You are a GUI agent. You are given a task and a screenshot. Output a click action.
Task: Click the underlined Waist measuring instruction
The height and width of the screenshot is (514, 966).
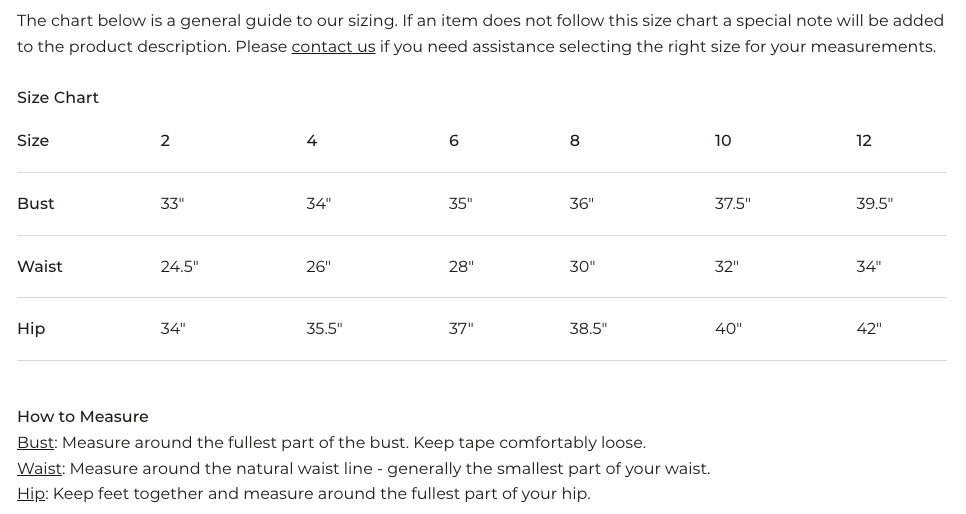click(39, 468)
